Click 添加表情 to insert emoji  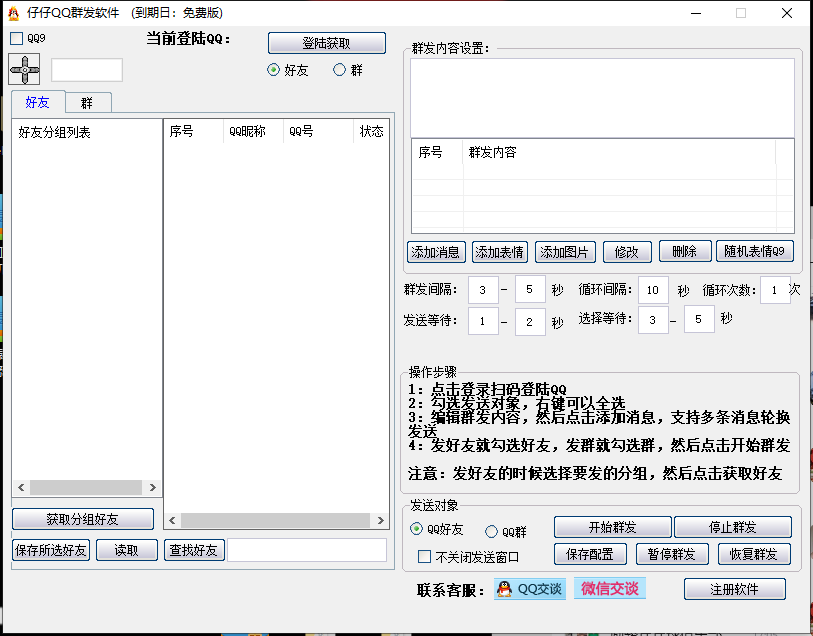point(500,252)
